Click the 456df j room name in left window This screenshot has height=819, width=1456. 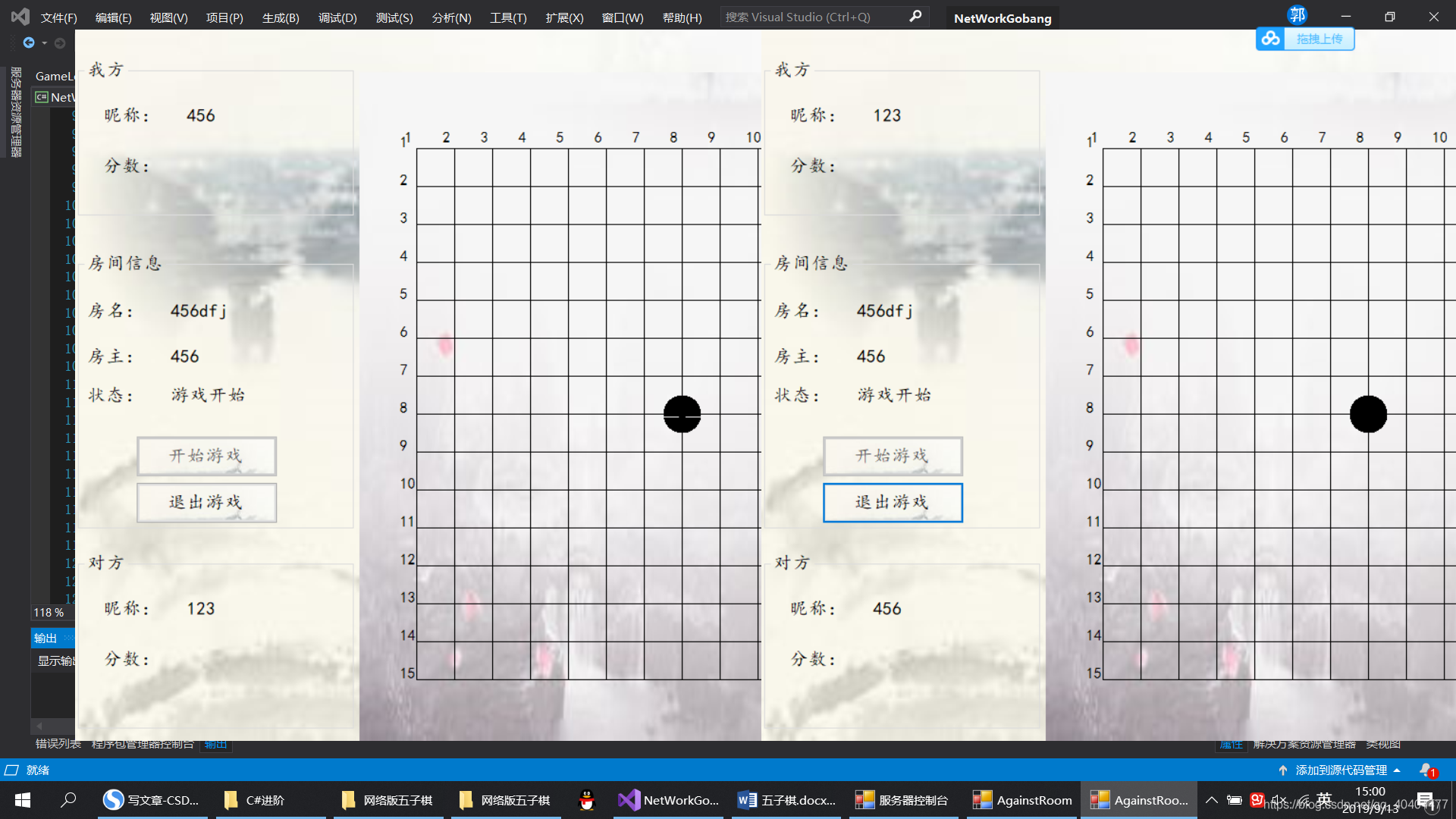pyautogui.click(x=198, y=311)
